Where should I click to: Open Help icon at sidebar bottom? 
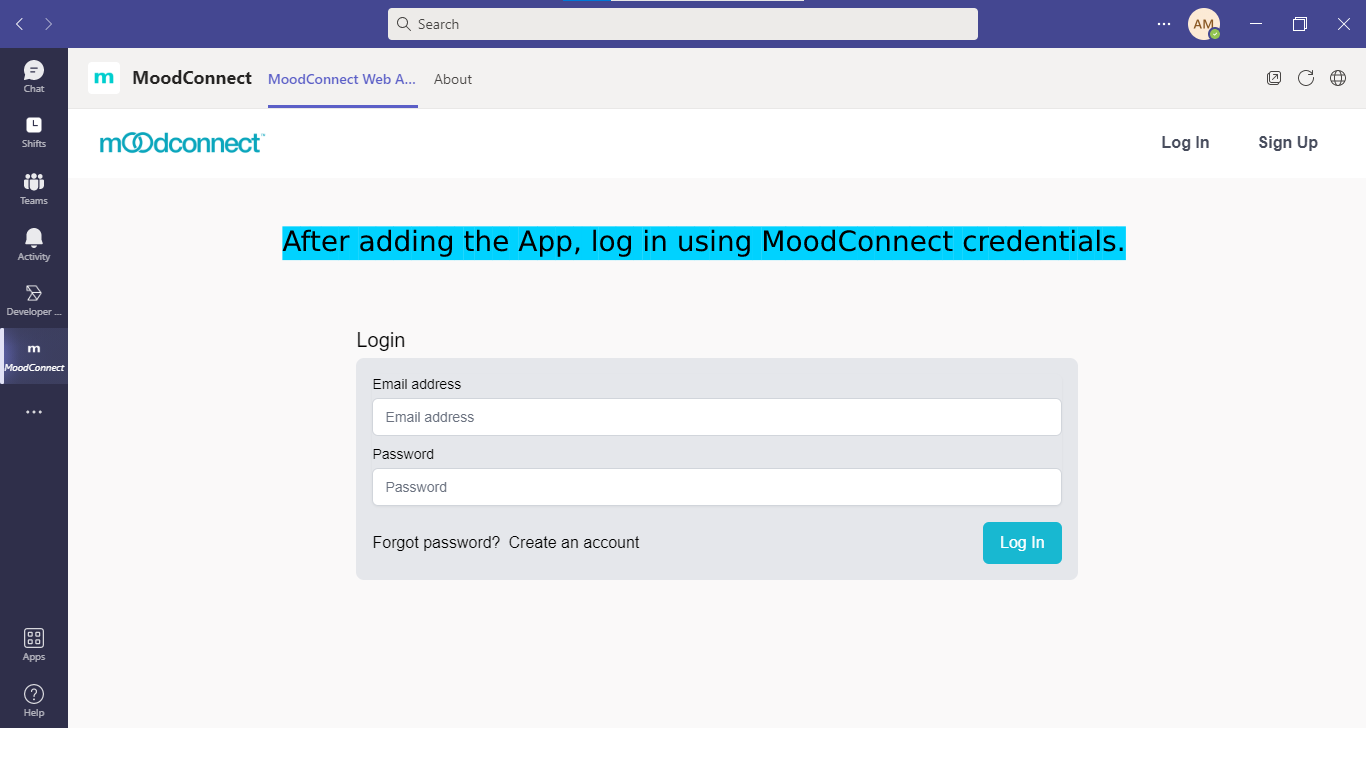pyautogui.click(x=34, y=700)
